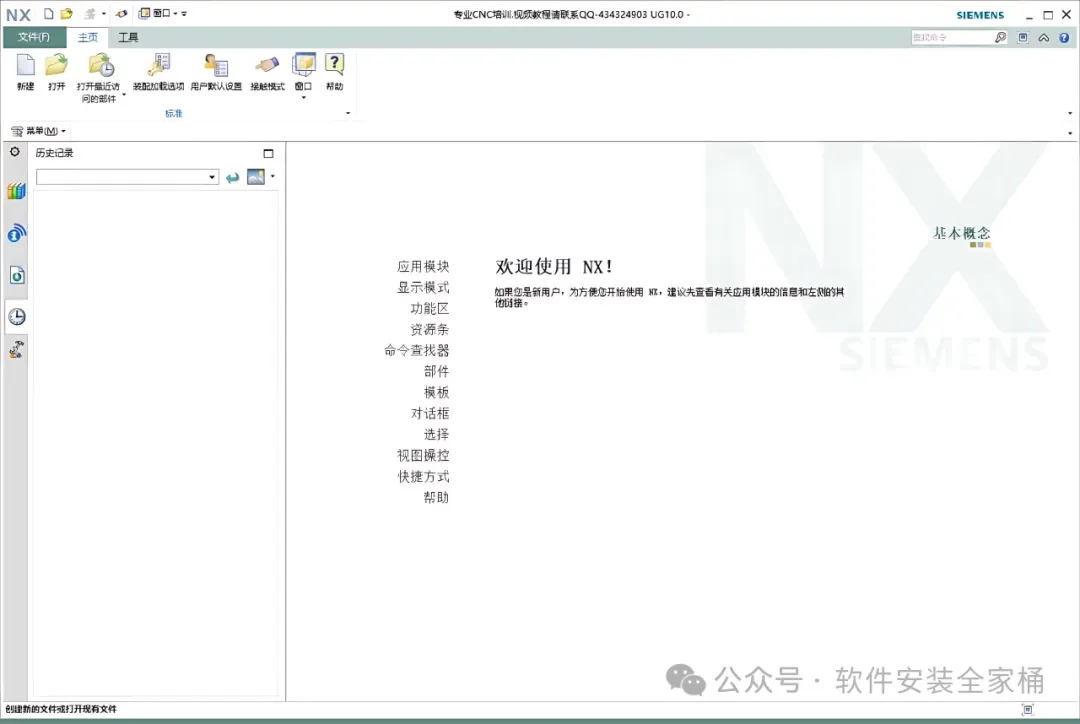Switch to the 主页 home tab
Screen dimensions: 1080x724
tap(87, 37)
